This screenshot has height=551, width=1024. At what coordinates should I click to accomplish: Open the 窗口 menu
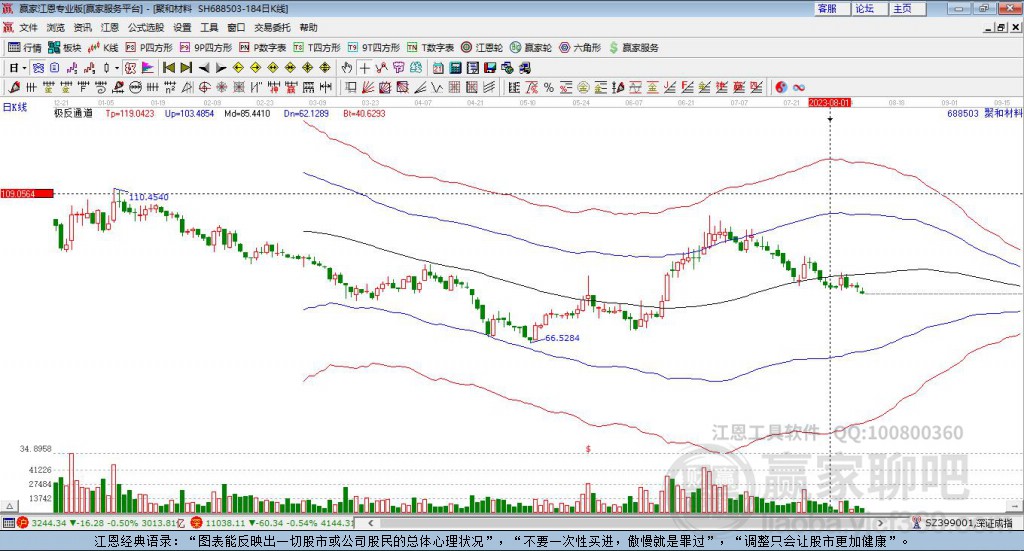coord(236,27)
